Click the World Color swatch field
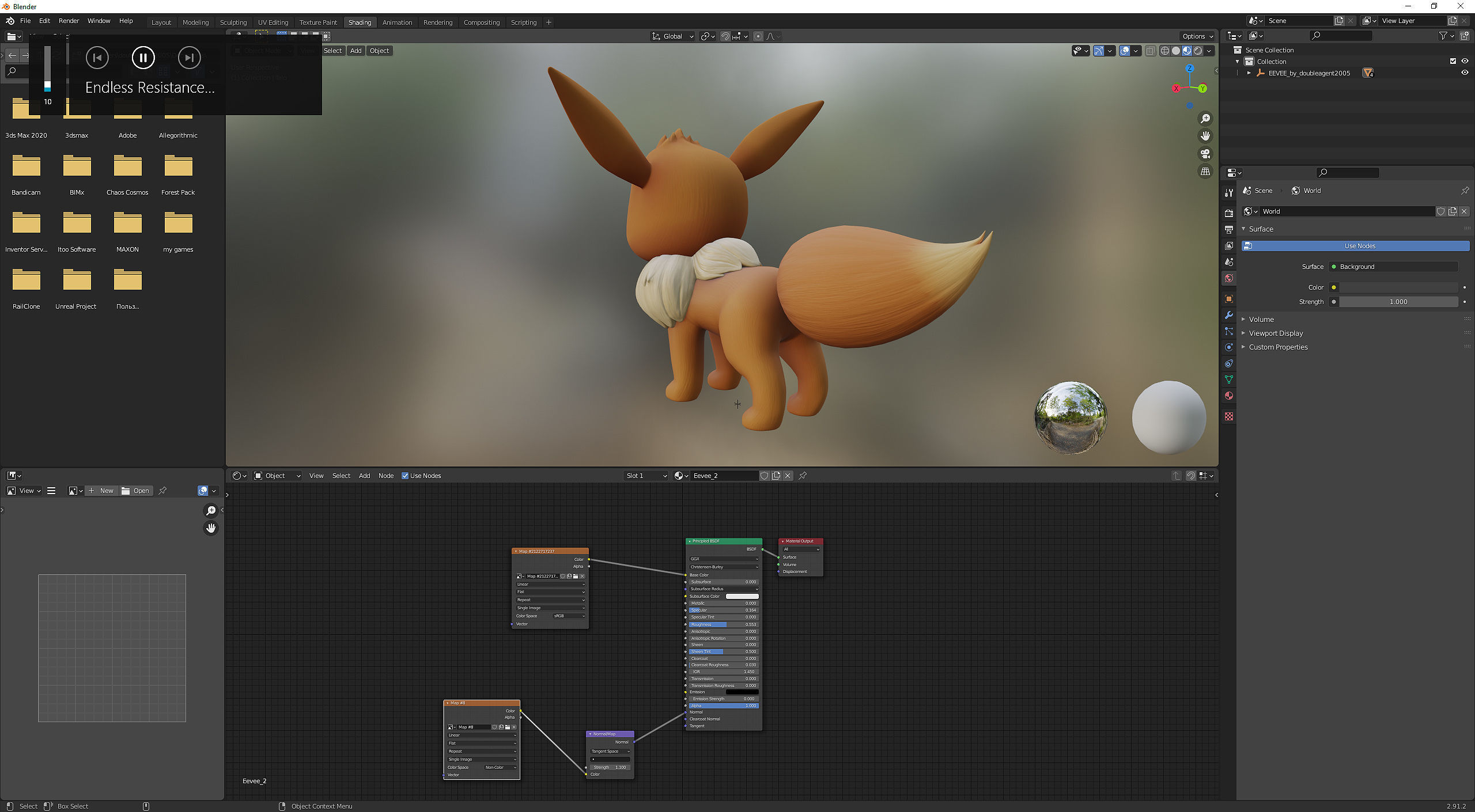 [x=1398, y=287]
